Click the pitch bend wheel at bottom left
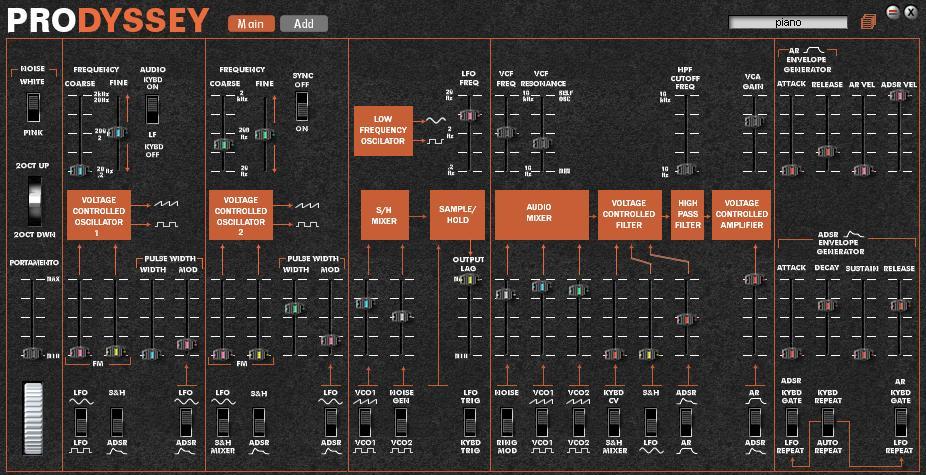Screen dimensions: 926x475 (33, 418)
